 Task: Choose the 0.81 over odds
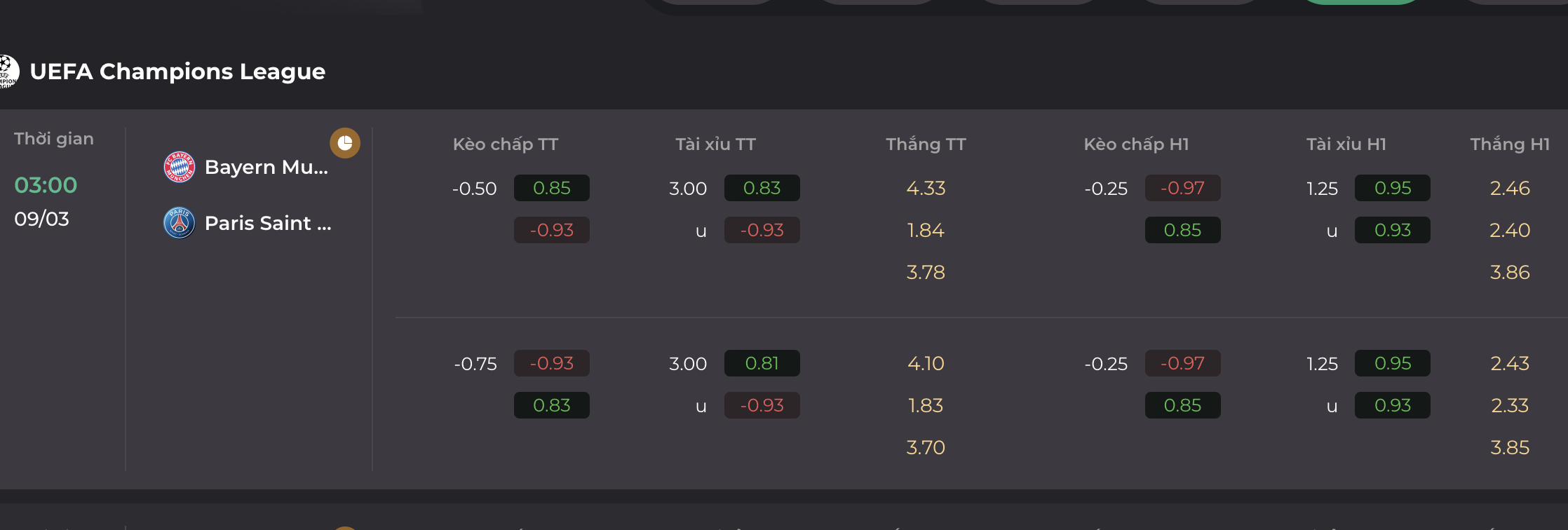click(x=762, y=363)
